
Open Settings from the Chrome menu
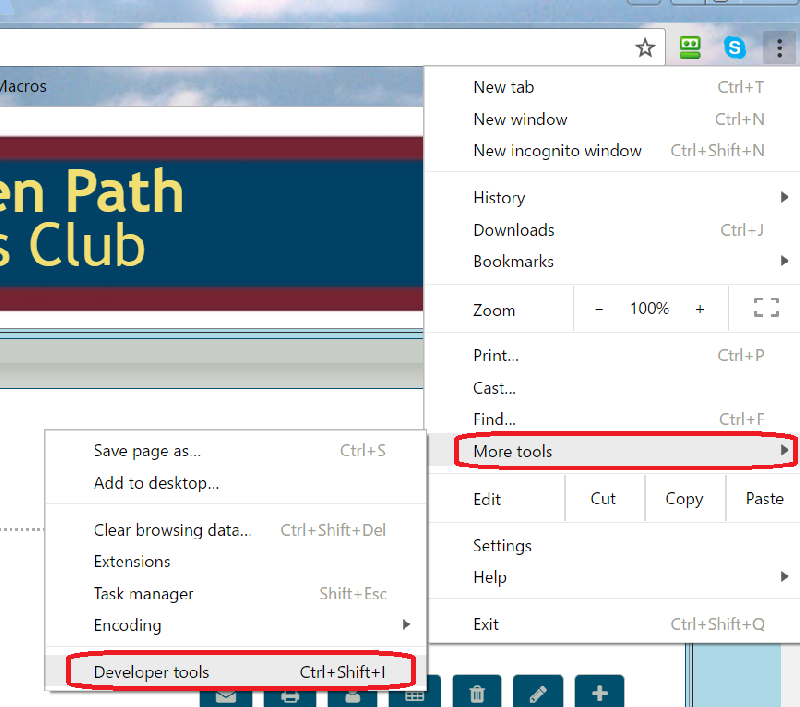pos(502,545)
